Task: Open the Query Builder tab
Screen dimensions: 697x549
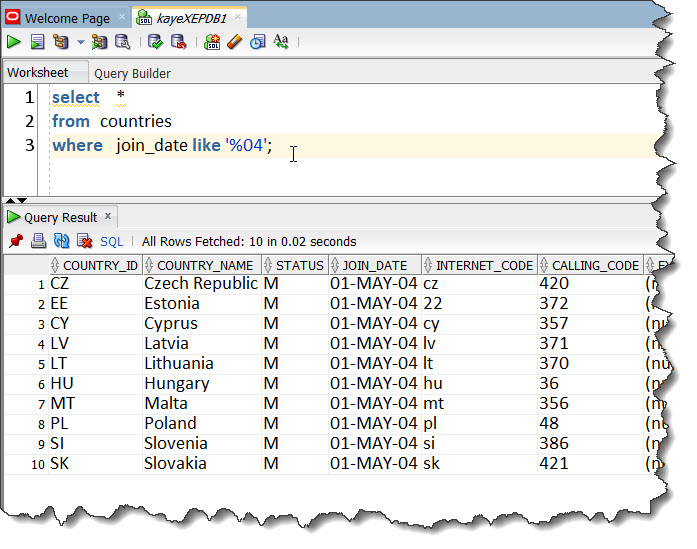Action: click(132, 73)
